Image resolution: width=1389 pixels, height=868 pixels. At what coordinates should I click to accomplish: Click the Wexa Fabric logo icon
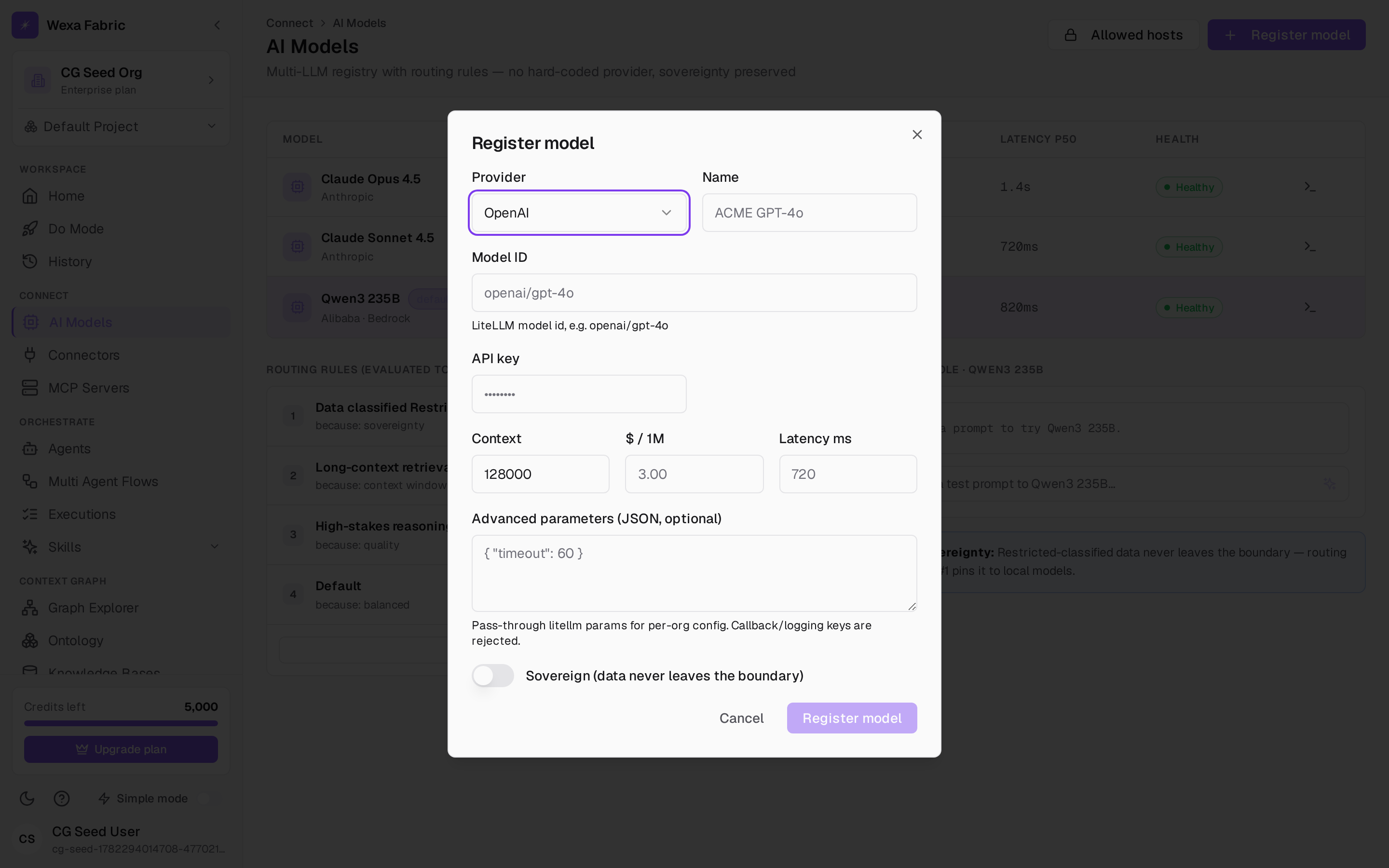tap(25, 25)
